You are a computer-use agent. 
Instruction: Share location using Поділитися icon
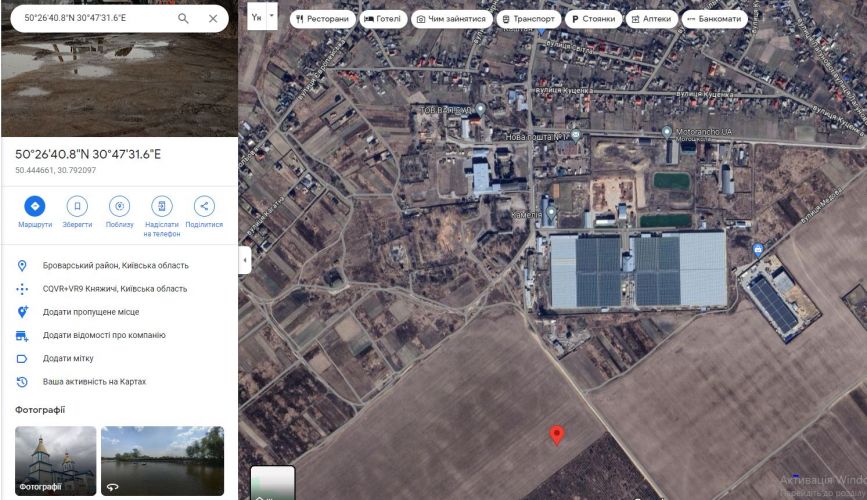(x=204, y=206)
